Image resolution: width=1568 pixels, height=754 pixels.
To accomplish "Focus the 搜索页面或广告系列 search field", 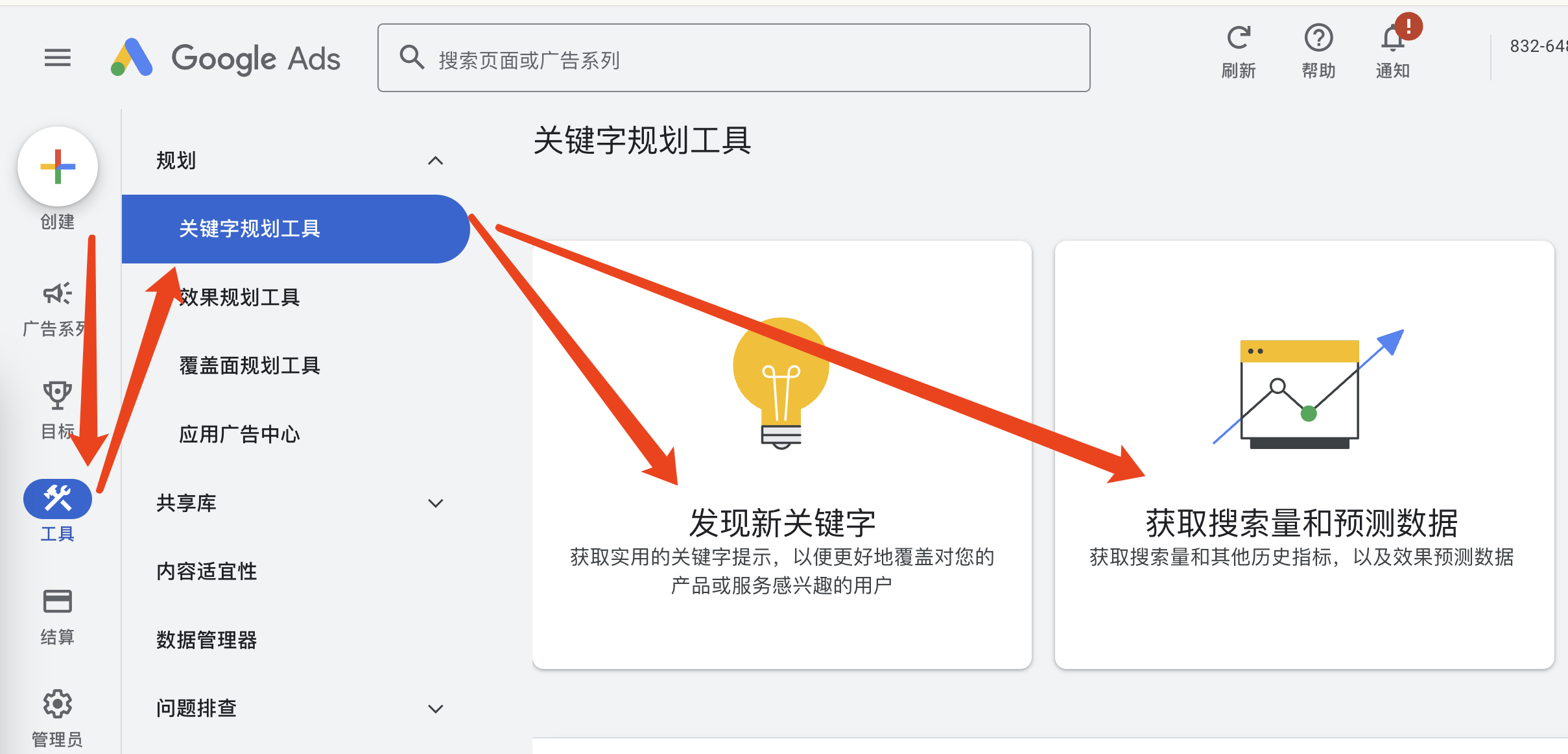I will pyautogui.click(x=734, y=58).
